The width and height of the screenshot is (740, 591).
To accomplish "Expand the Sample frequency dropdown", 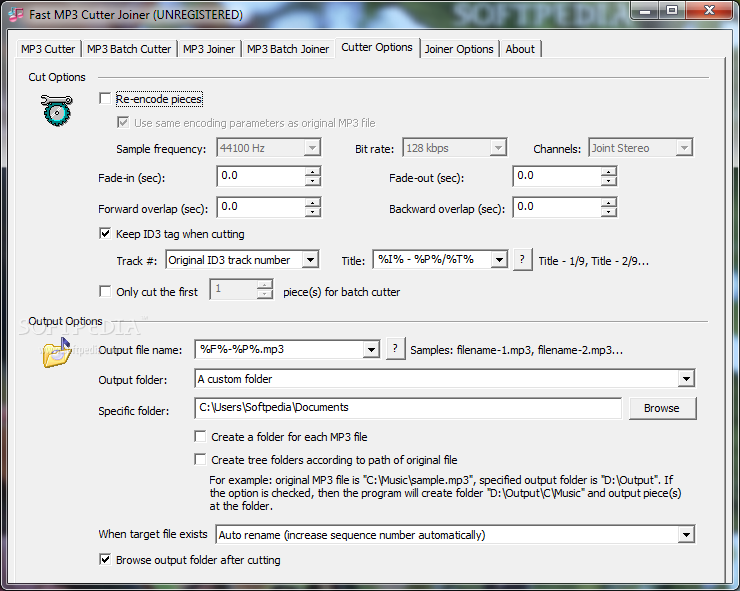I will click(312, 148).
